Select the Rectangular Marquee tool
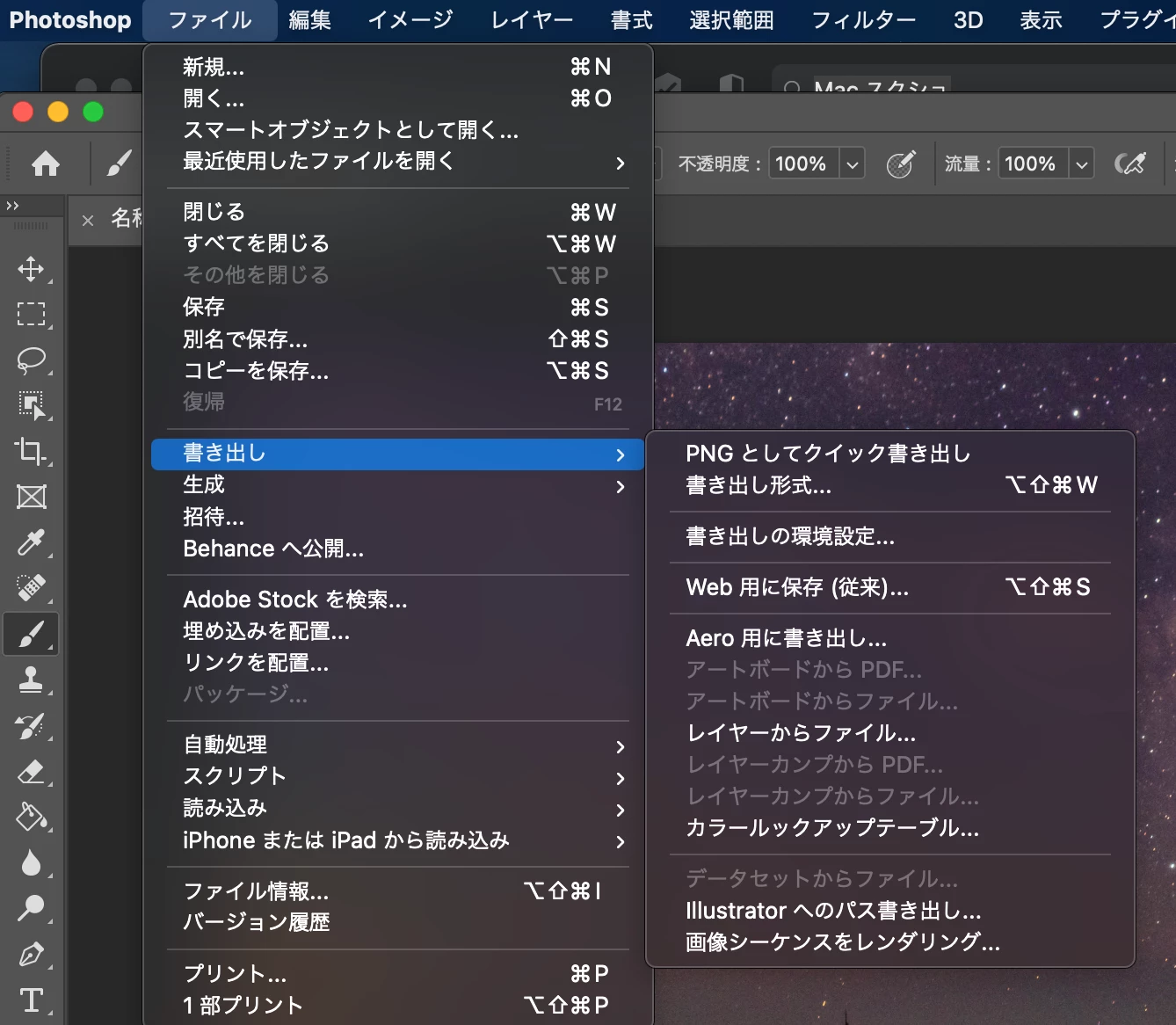Image resolution: width=1176 pixels, height=1025 pixels. tap(31, 314)
